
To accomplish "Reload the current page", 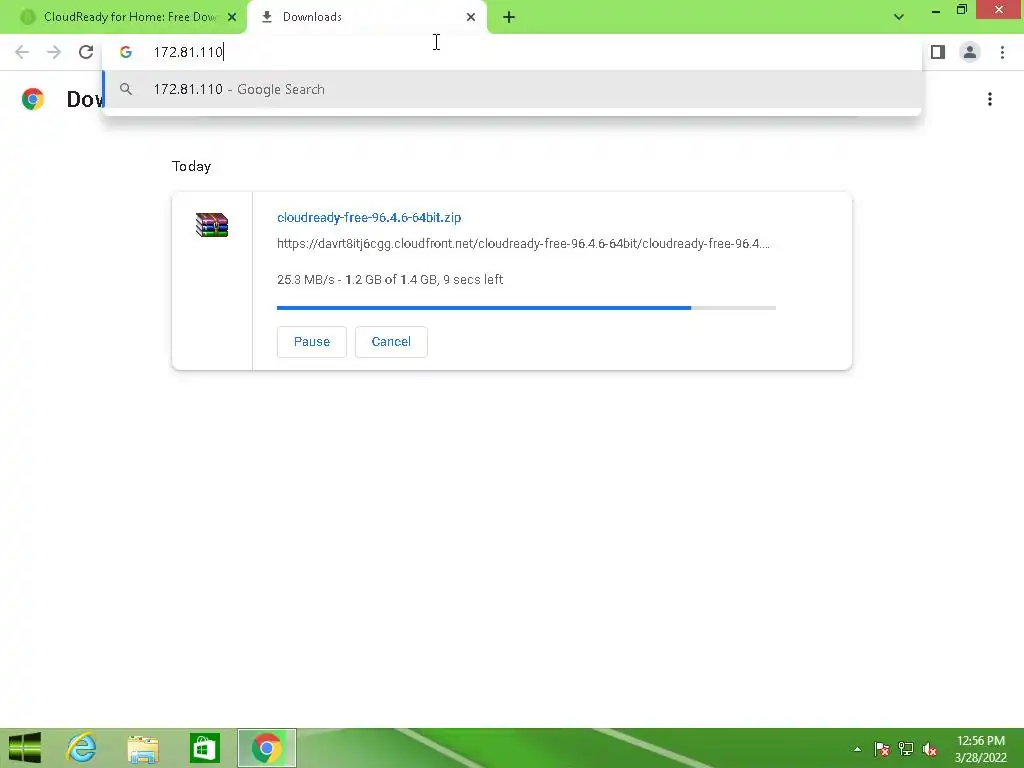I will [x=86, y=52].
